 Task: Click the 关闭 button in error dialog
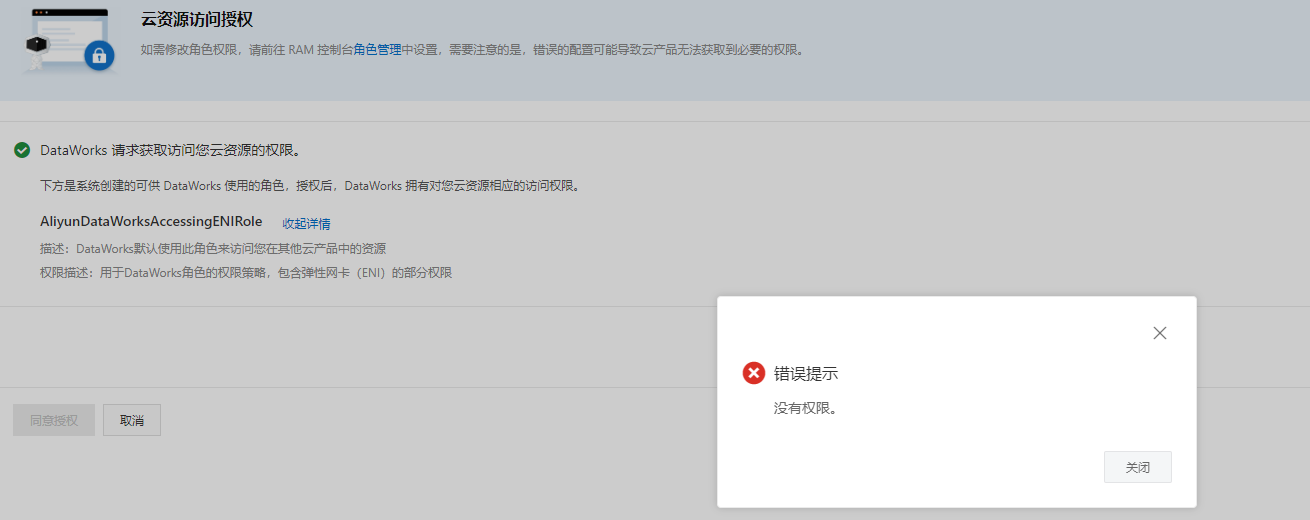[1137, 467]
